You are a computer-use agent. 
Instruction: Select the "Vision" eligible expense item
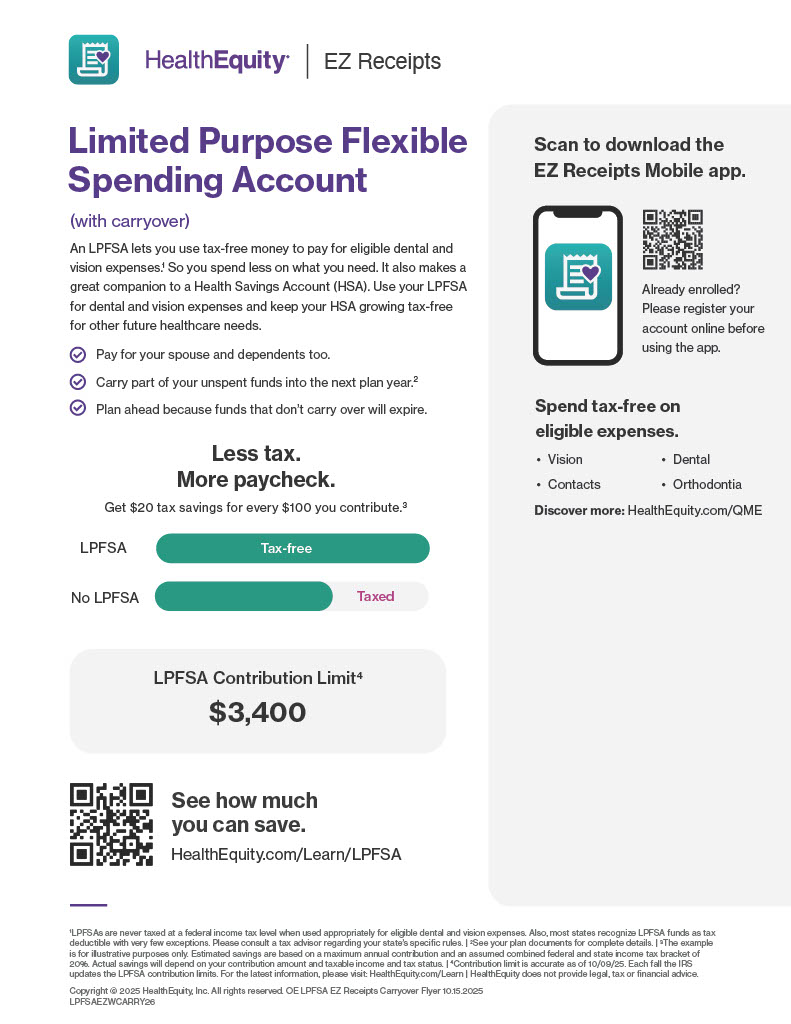(565, 460)
